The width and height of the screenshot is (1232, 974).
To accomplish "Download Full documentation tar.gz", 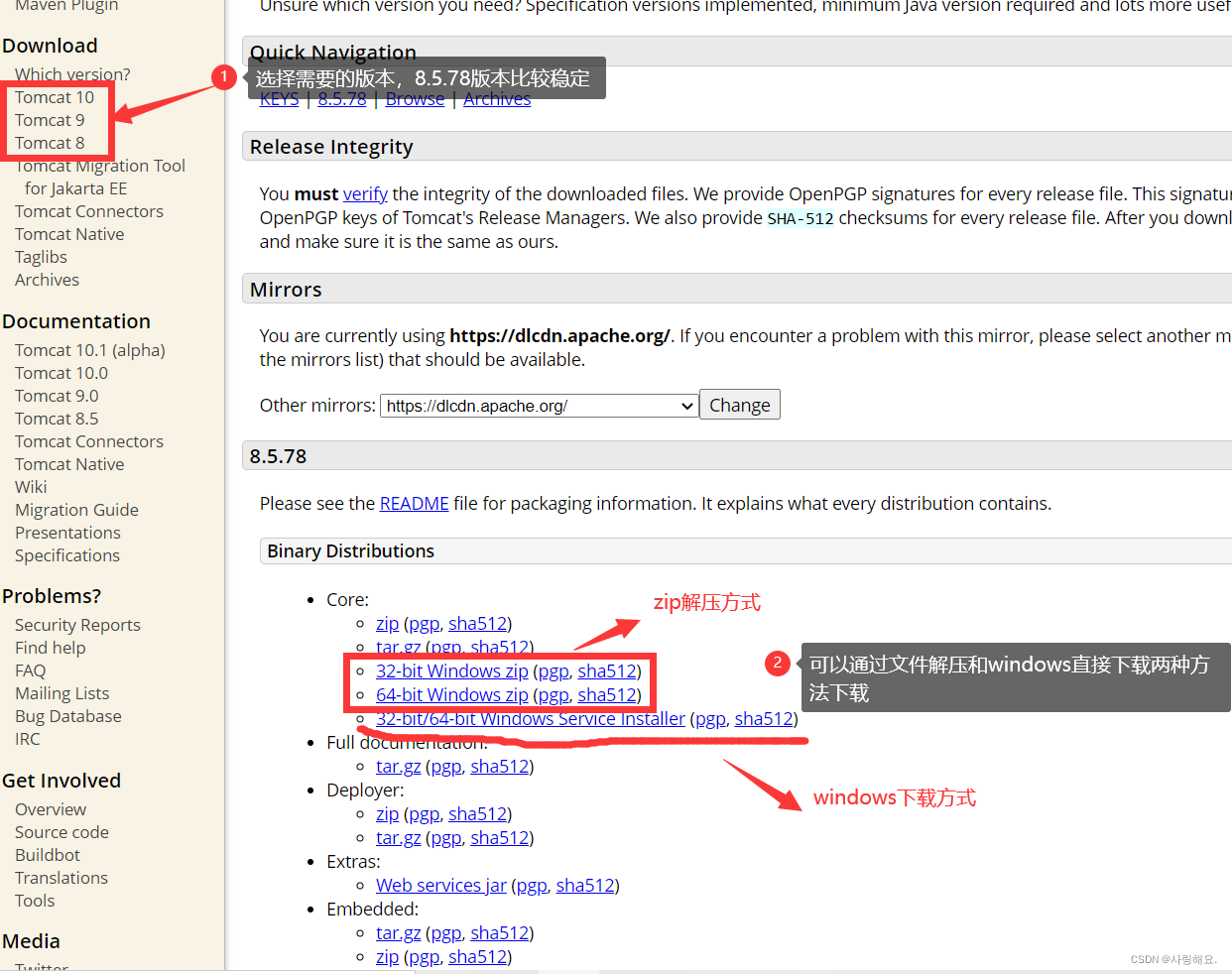I will [398, 767].
